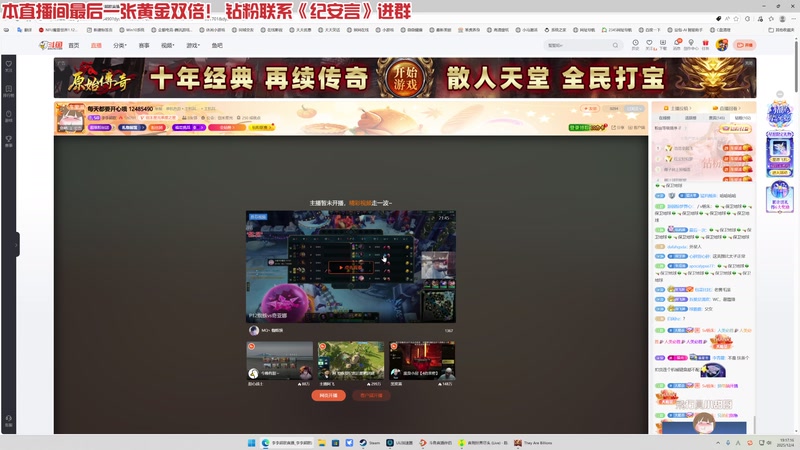Open the ranking icon in left sidebar
Screen dimensions: 800x450
(9, 91)
